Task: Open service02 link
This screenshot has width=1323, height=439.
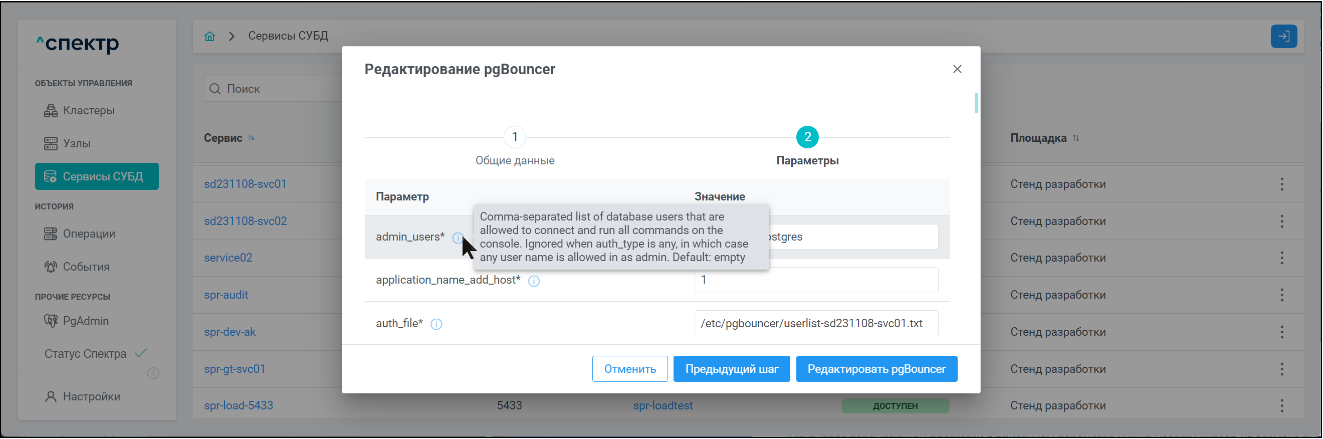Action: [x=228, y=258]
